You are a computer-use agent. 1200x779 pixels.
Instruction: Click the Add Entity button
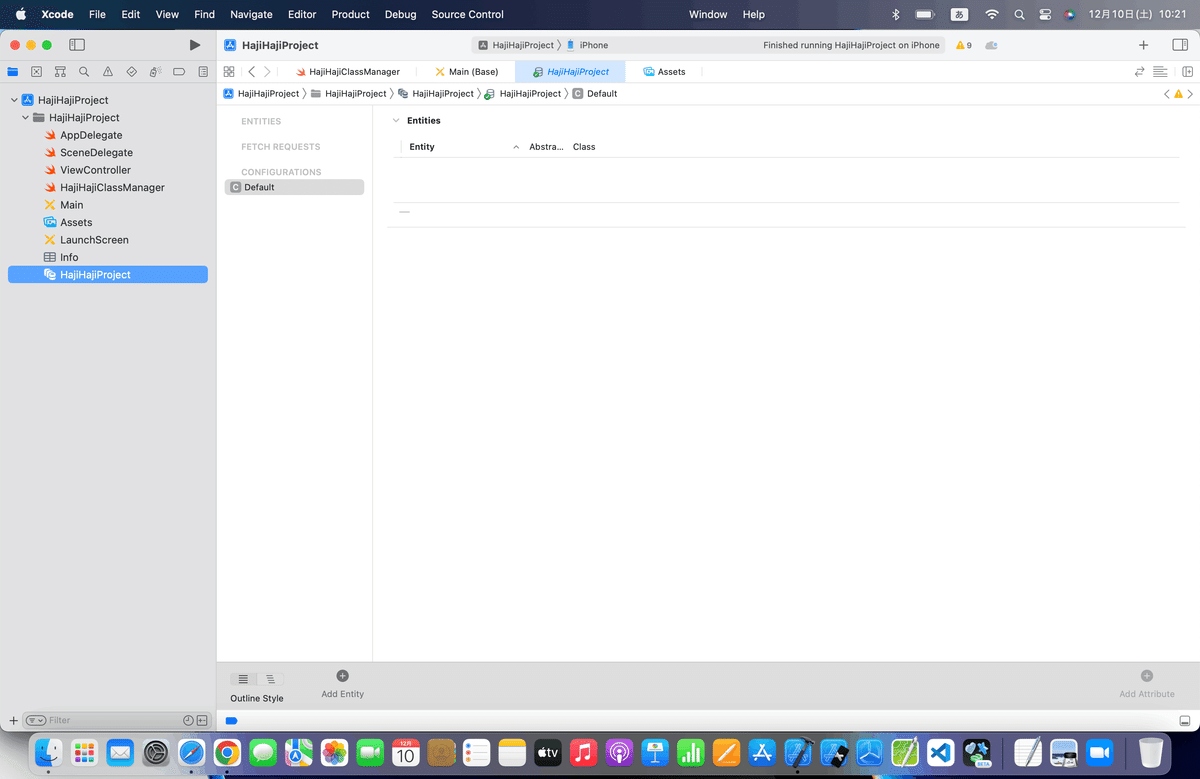pos(342,684)
